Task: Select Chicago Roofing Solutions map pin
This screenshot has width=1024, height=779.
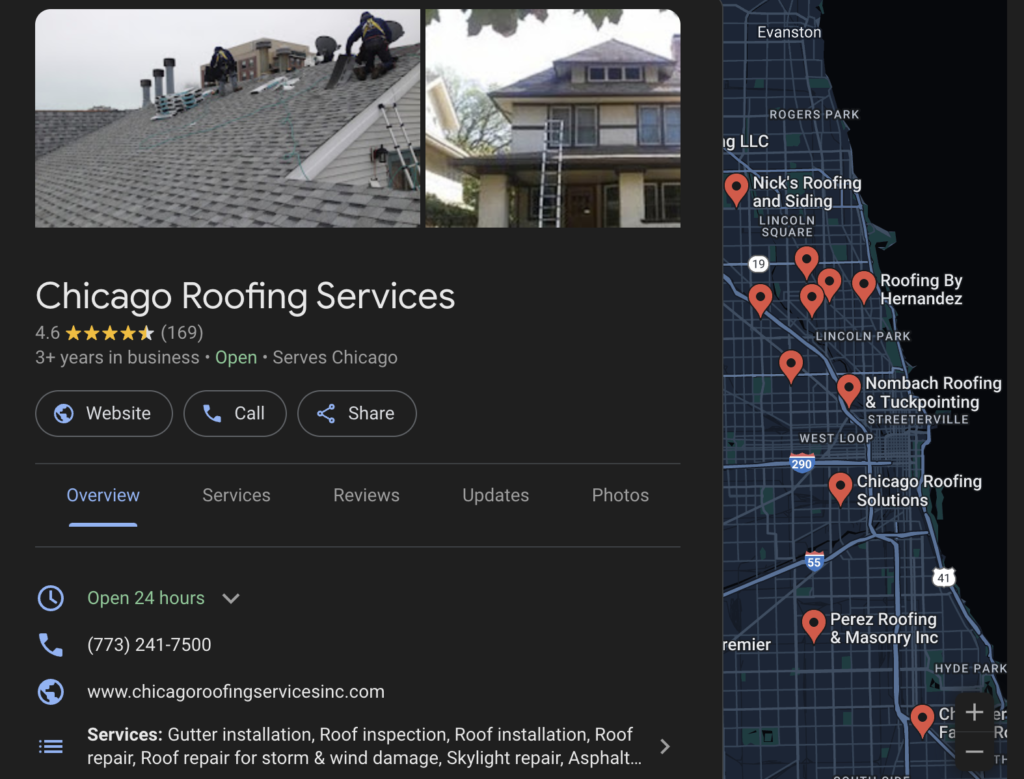Action: coord(840,489)
